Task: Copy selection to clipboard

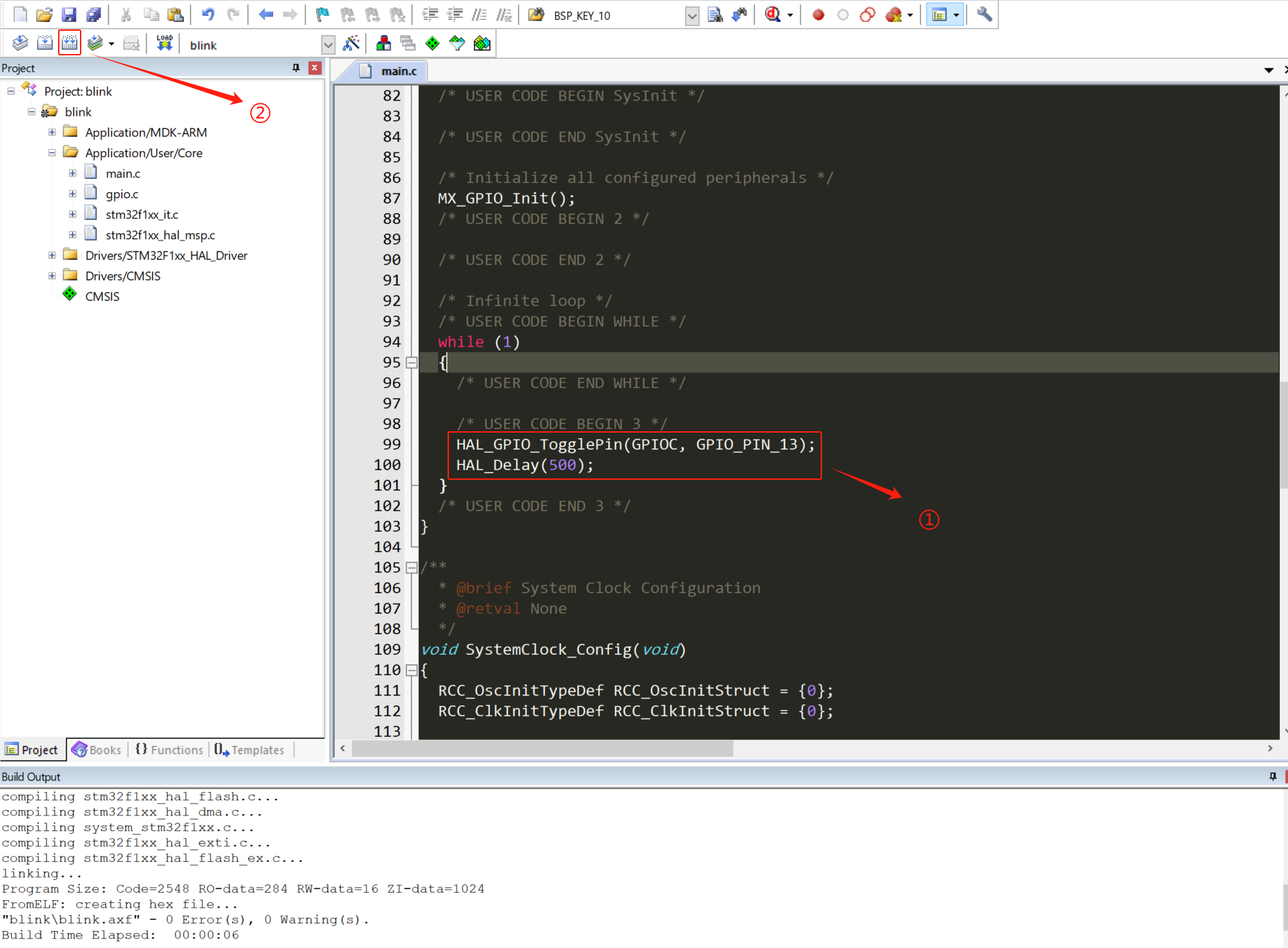Action: coord(151,14)
